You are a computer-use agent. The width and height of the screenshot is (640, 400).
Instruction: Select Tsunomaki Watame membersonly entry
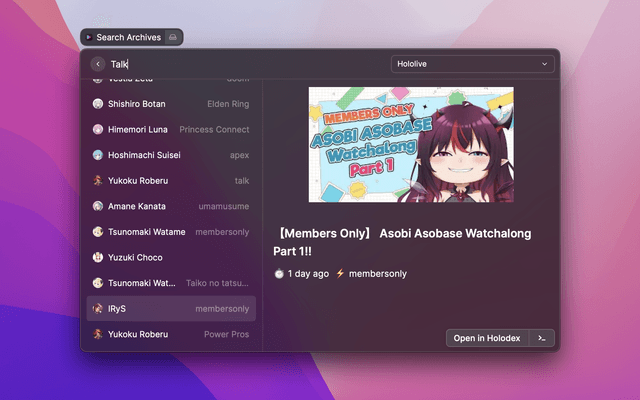click(x=171, y=232)
